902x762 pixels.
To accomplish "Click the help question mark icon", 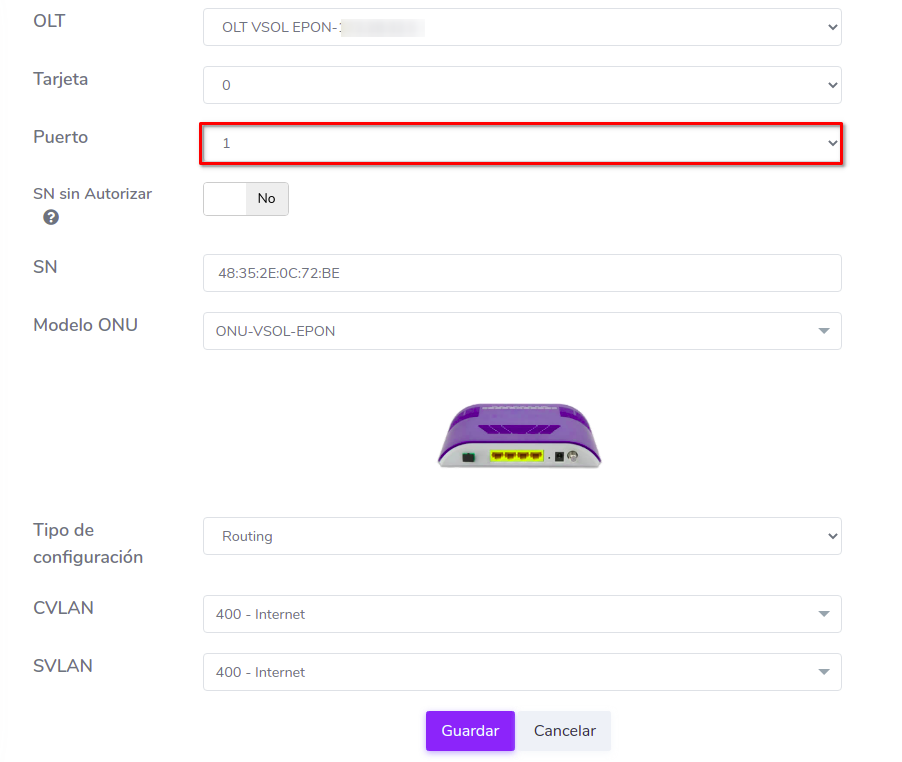I will [x=51, y=217].
